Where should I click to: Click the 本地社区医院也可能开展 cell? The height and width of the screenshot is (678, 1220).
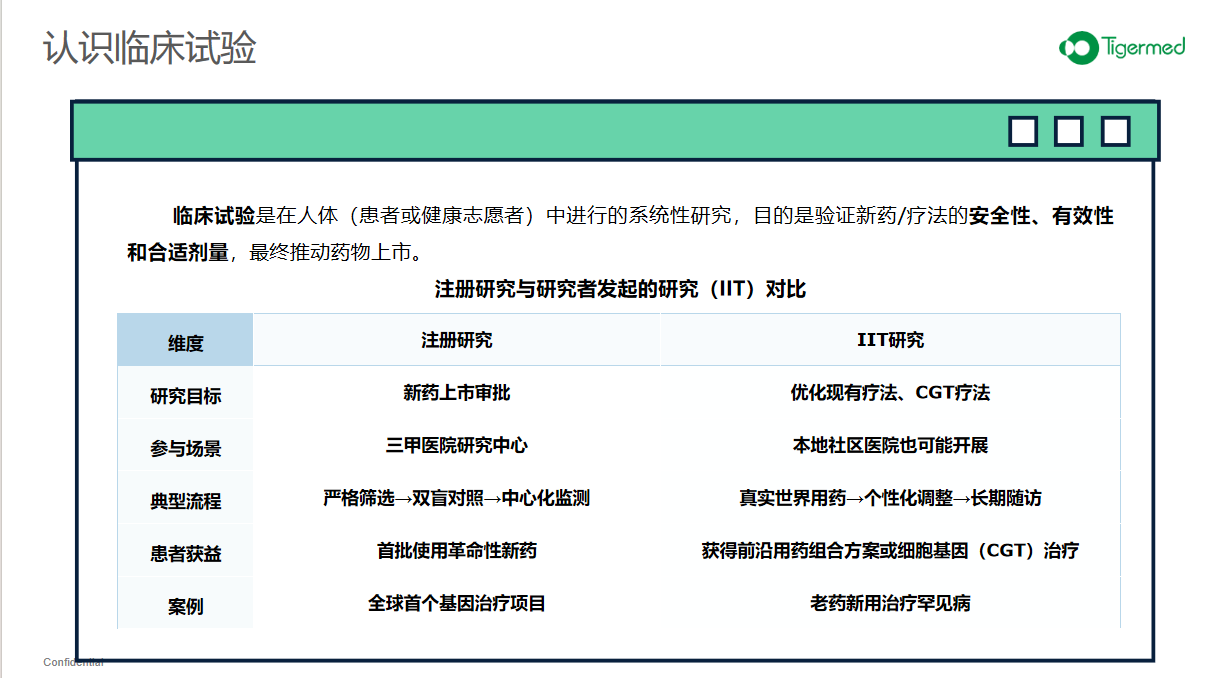(x=890, y=445)
